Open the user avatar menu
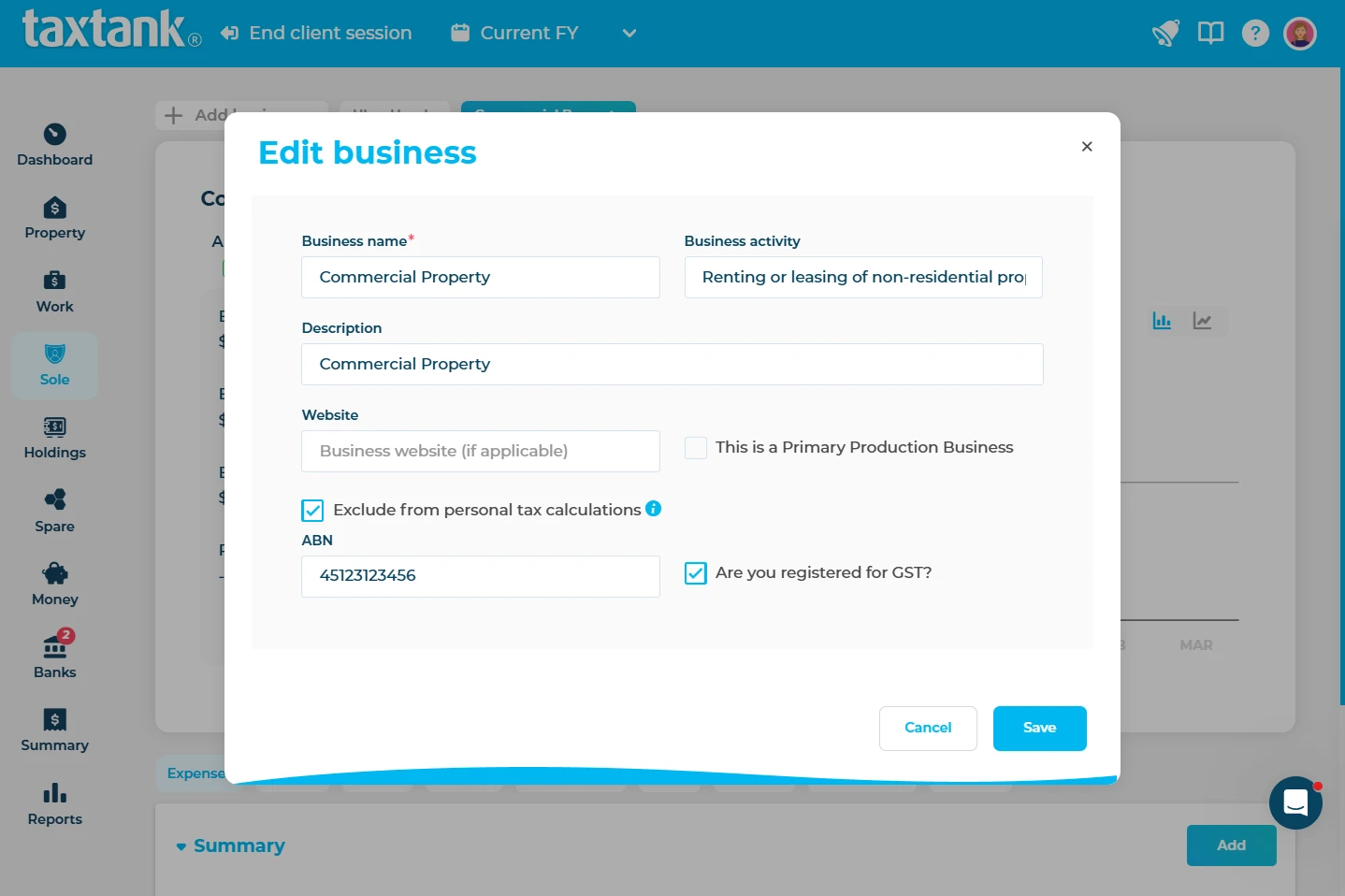 click(x=1300, y=33)
